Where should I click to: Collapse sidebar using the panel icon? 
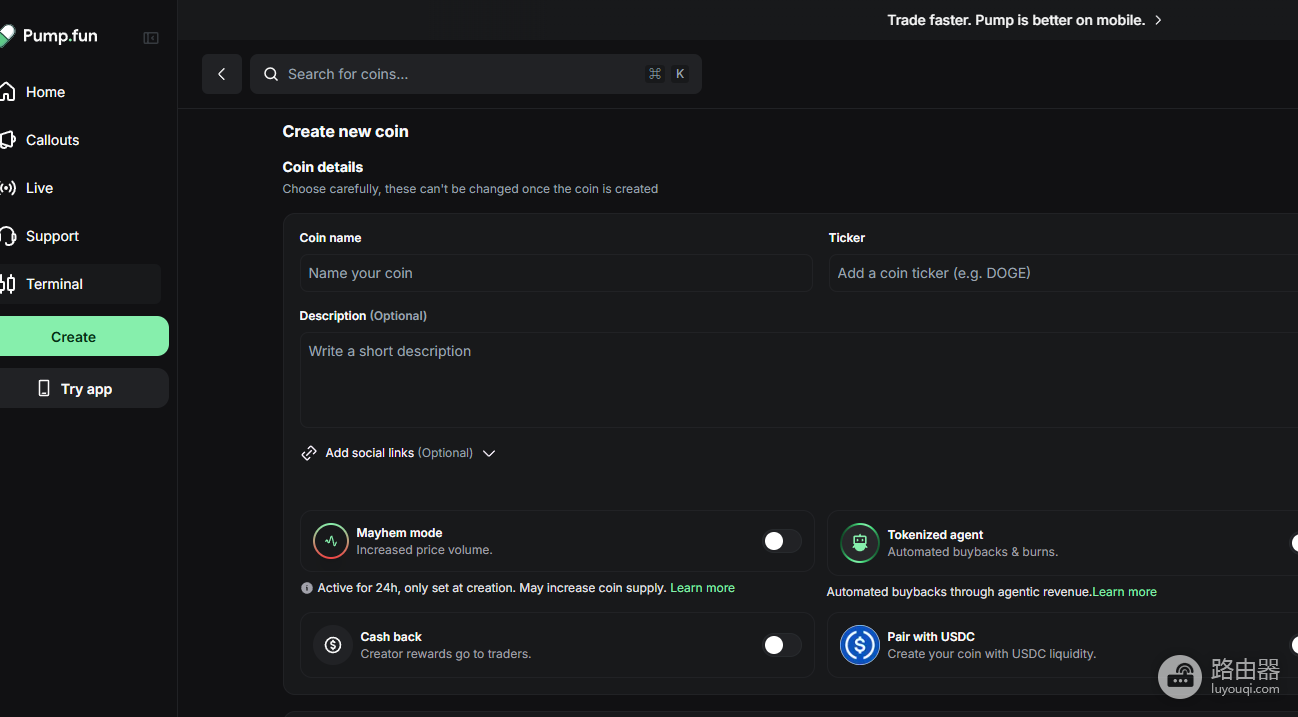pyautogui.click(x=151, y=38)
